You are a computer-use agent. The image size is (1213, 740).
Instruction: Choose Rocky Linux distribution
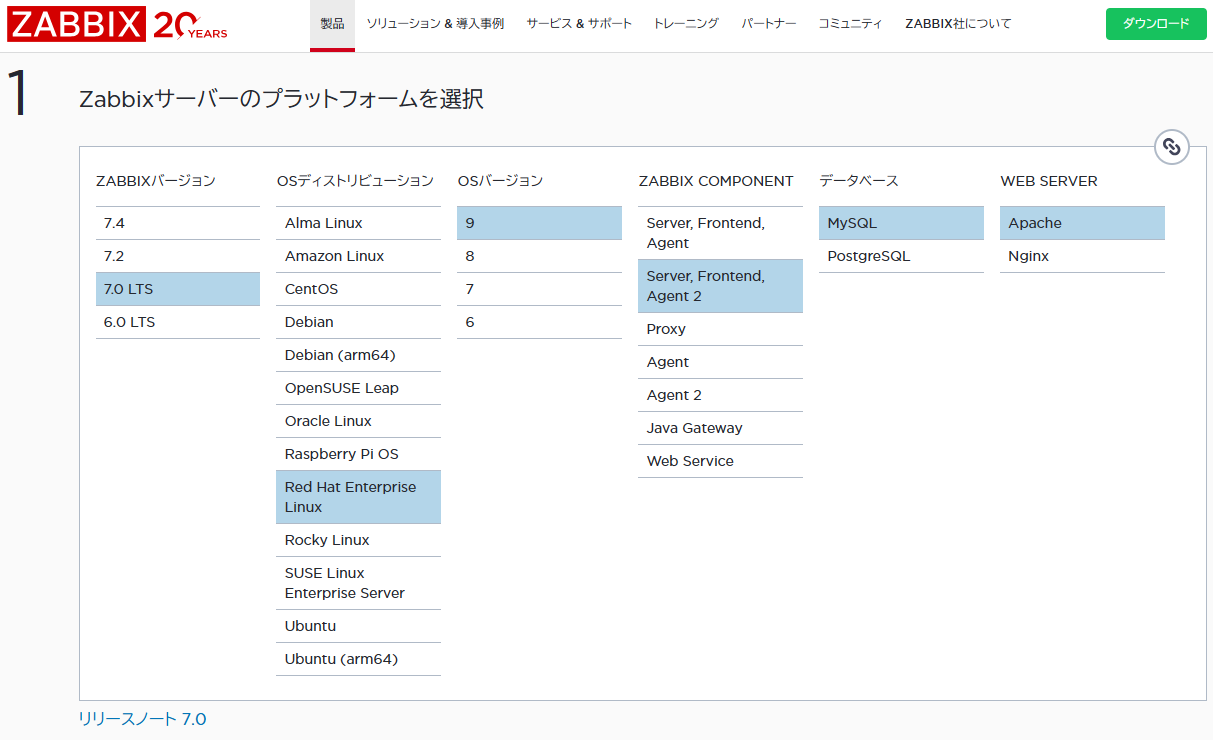359,540
